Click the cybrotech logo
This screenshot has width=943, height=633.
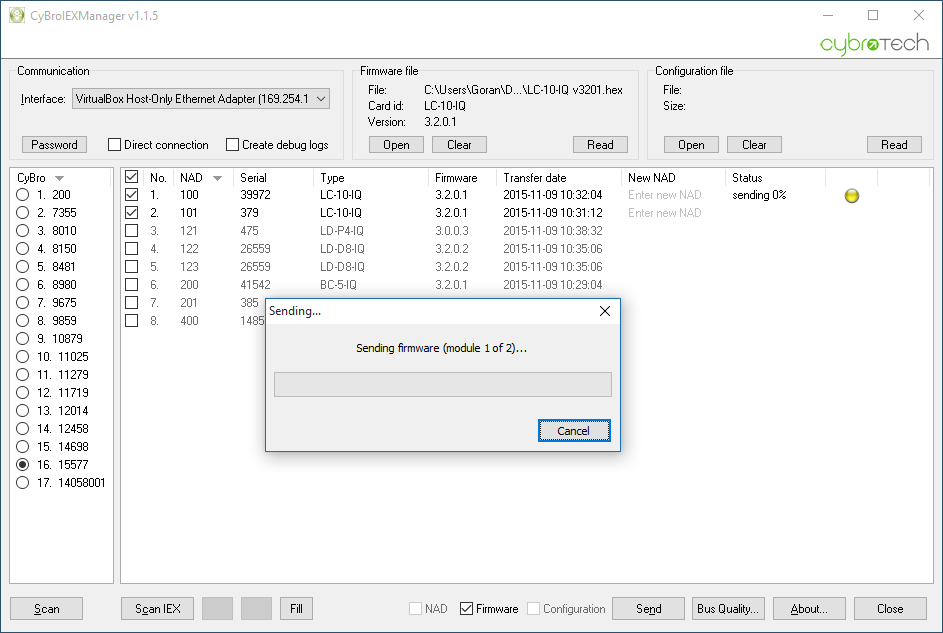874,44
